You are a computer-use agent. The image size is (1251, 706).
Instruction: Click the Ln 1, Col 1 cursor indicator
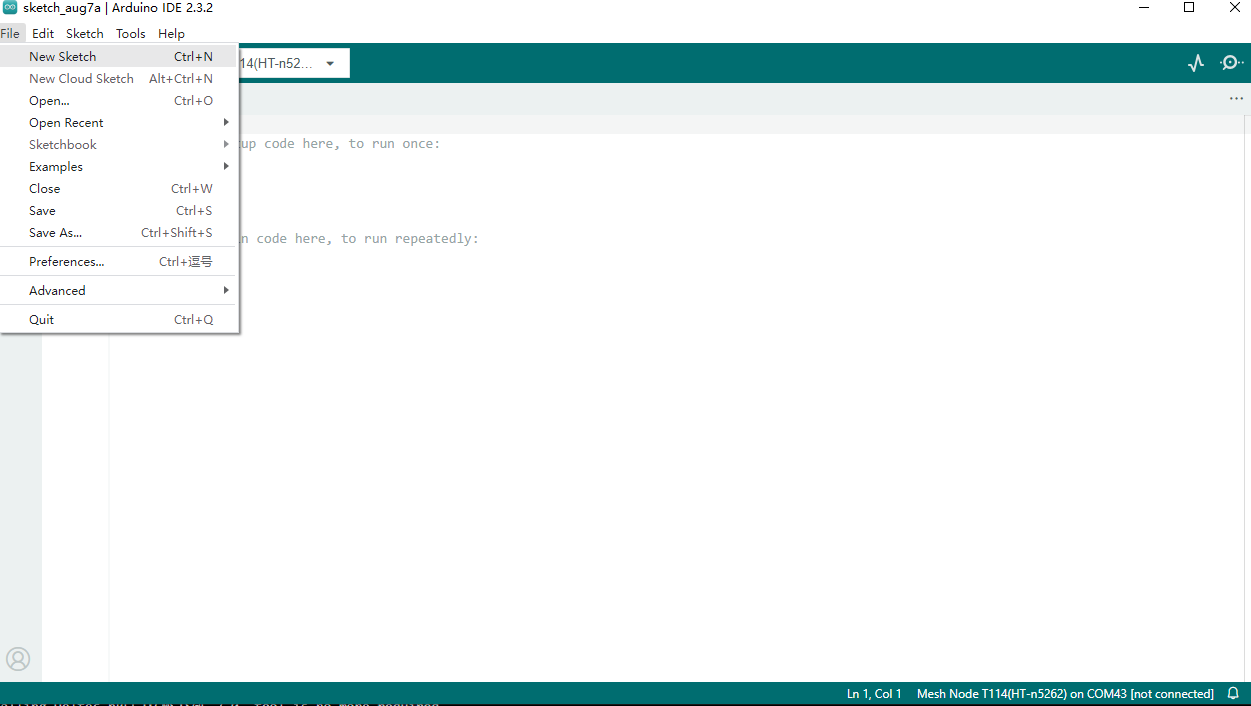click(x=874, y=694)
